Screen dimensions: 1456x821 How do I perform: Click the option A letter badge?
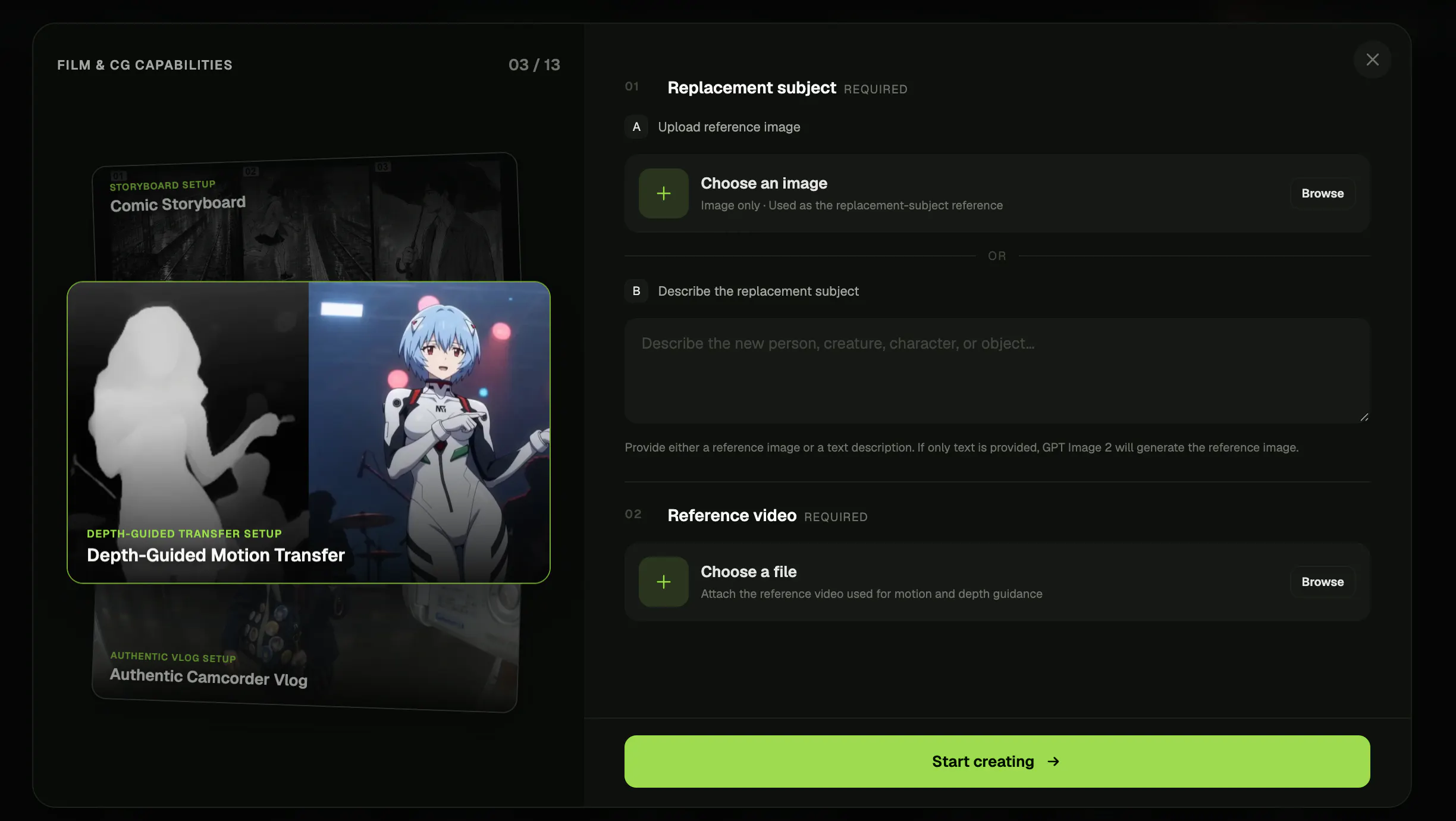[x=636, y=127]
